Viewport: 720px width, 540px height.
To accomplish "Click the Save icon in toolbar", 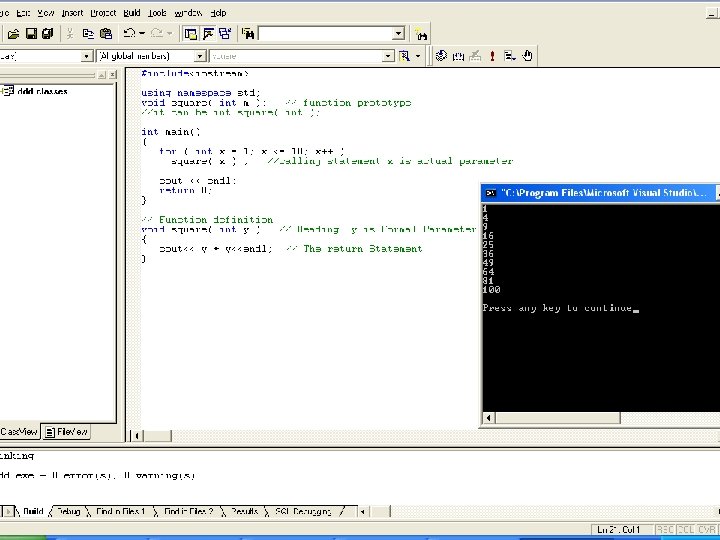I will [31, 33].
